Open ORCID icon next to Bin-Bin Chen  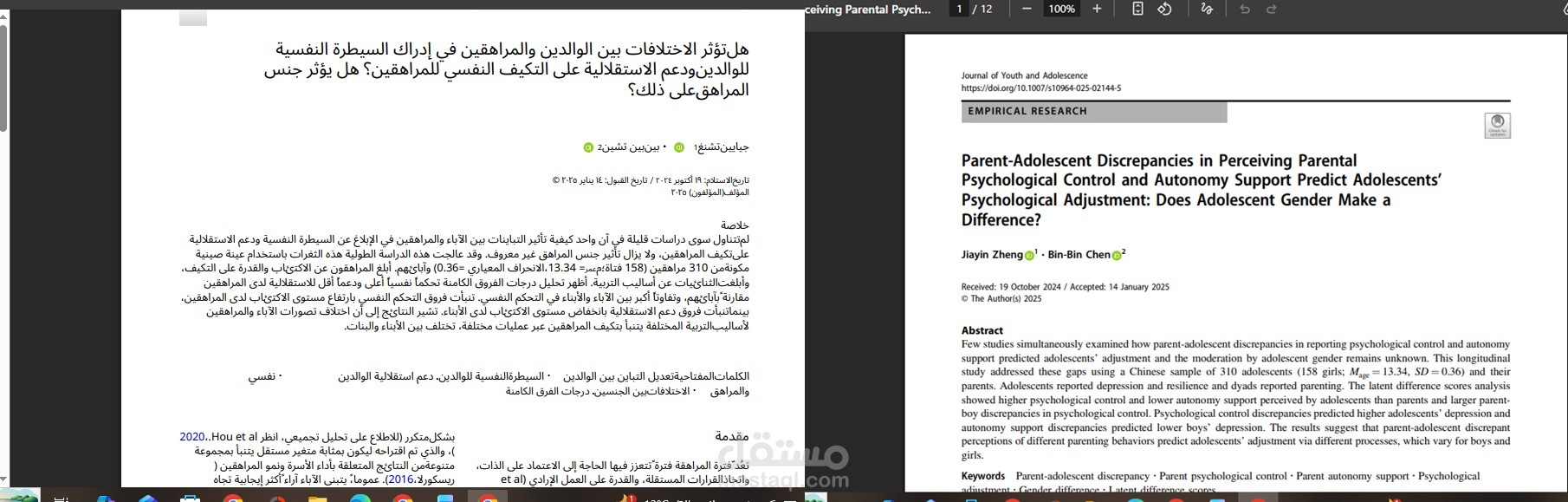pyautogui.click(x=1118, y=255)
